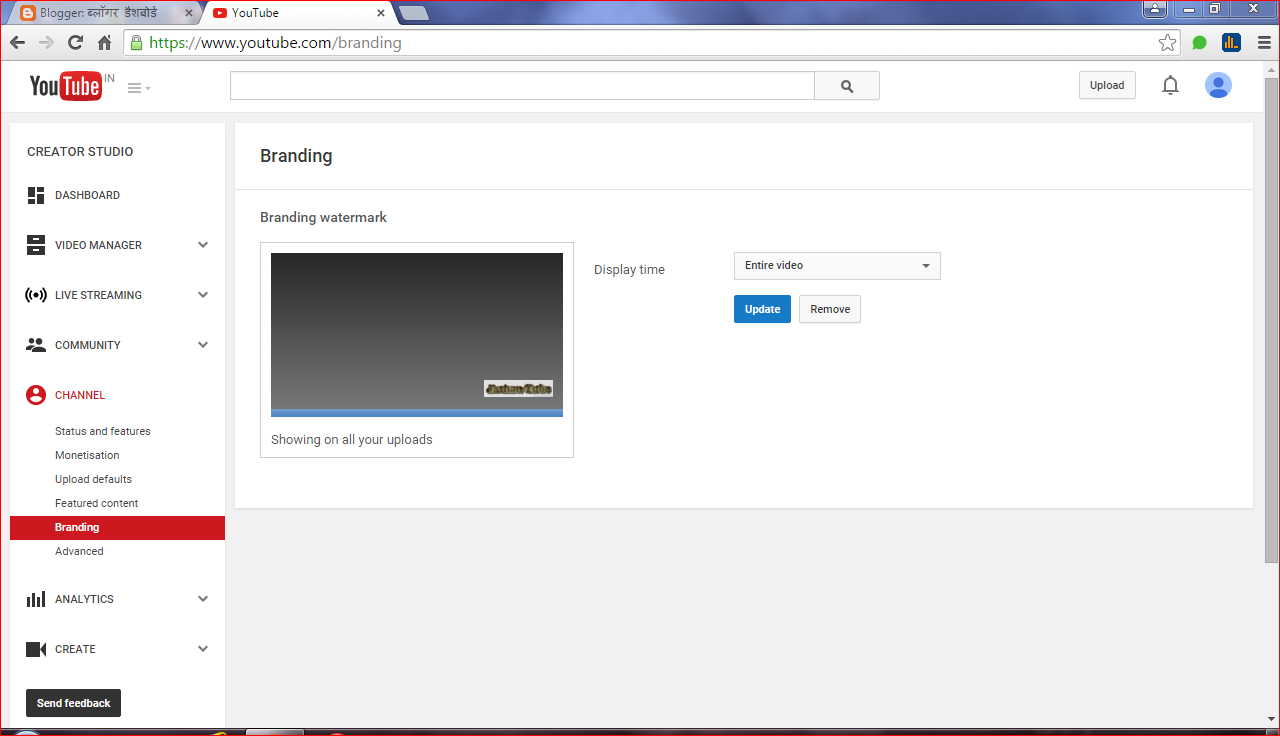The height and width of the screenshot is (736, 1280).
Task: Open the guide menu next to YouTube logo
Action: pyautogui.click(x=139, y=88)
